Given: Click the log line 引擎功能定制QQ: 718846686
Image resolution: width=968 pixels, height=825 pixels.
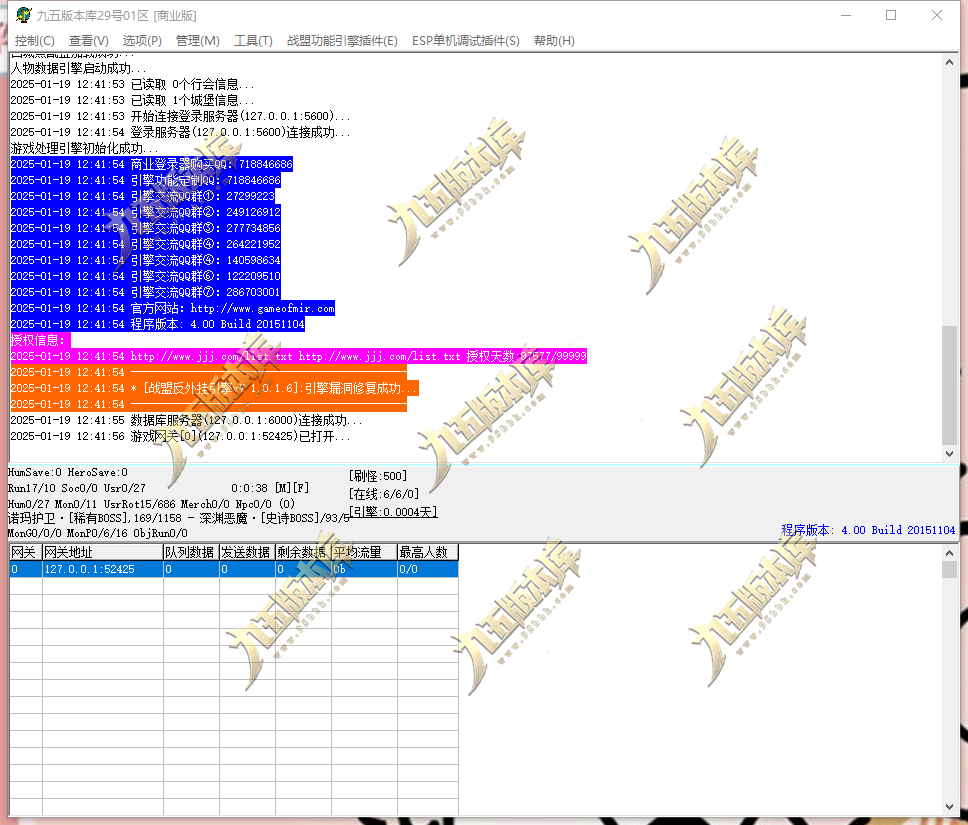Looking at the screenshot, I should pos(146,180).
